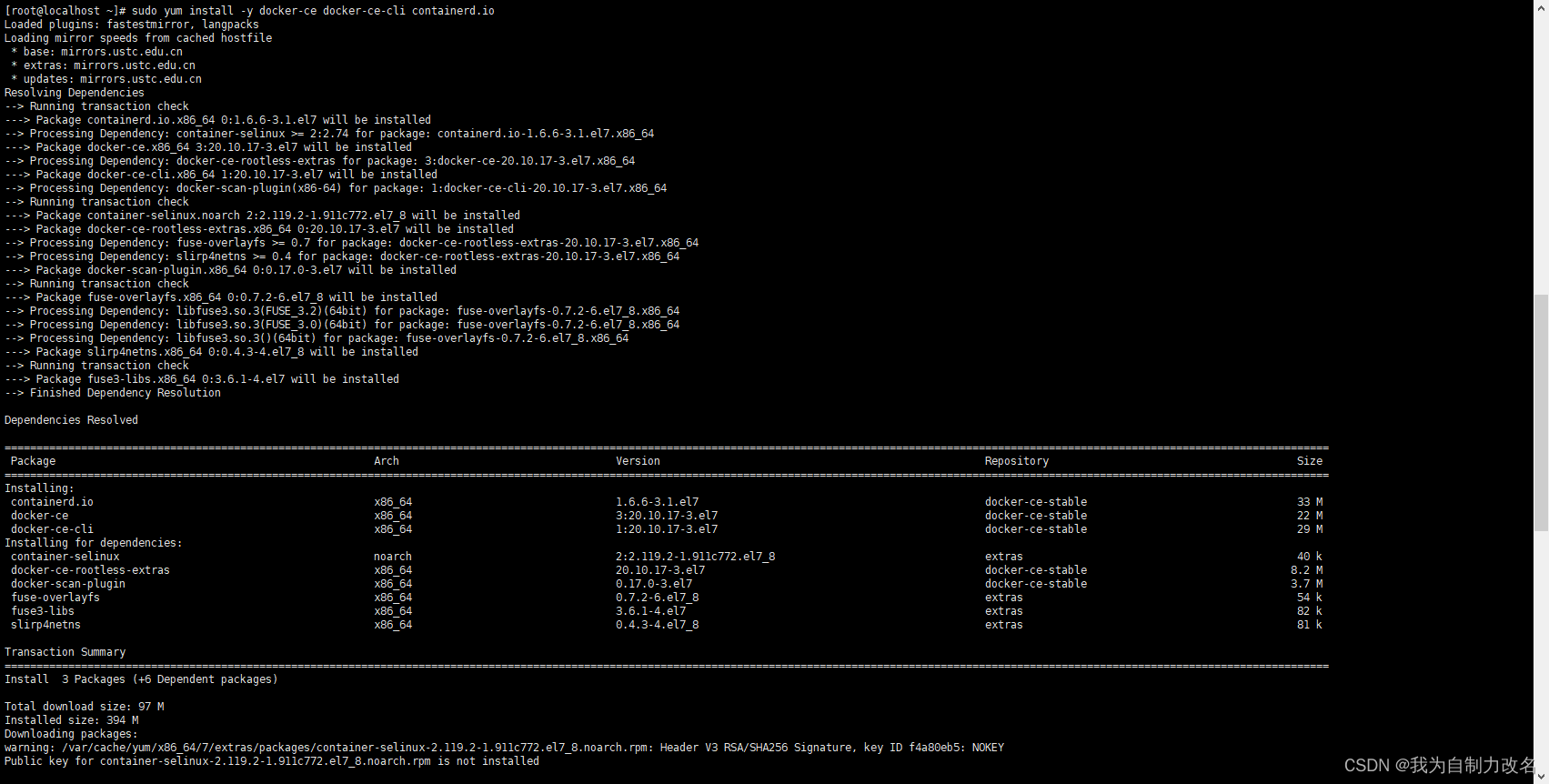The height and width of the screenshot is (784, 1549).
Task: Click 'Public key for container-selinux' line
Action: click(x=271, y=761)
